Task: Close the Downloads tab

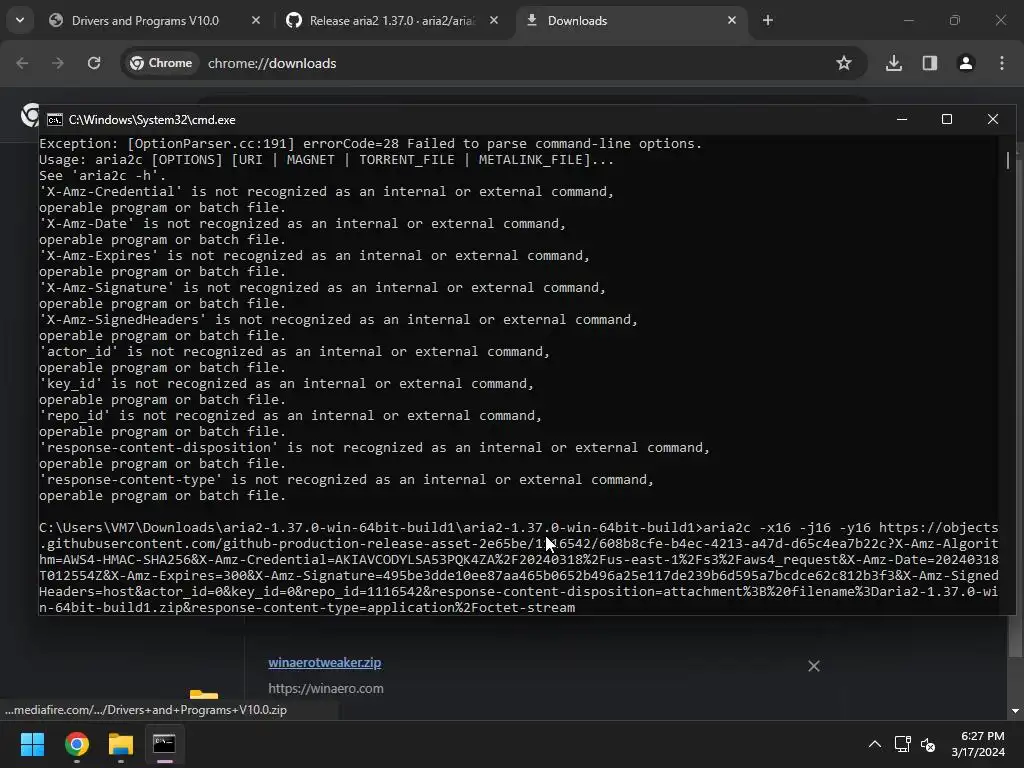Action: [731, 20]
